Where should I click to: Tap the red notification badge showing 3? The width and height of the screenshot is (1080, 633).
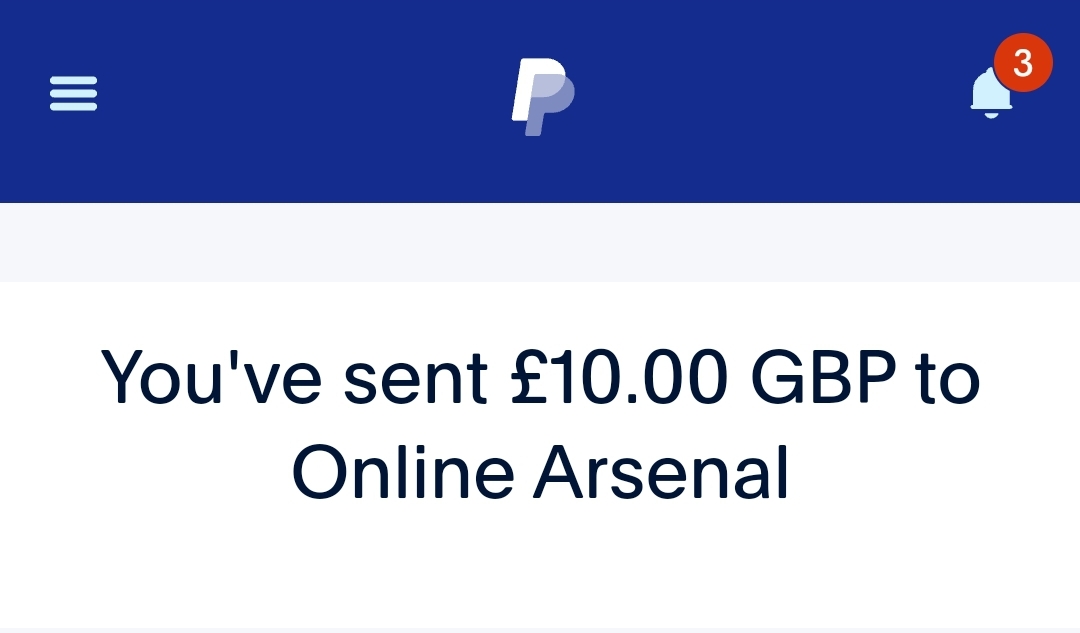pyautogui.click(x=1023, y=63)
